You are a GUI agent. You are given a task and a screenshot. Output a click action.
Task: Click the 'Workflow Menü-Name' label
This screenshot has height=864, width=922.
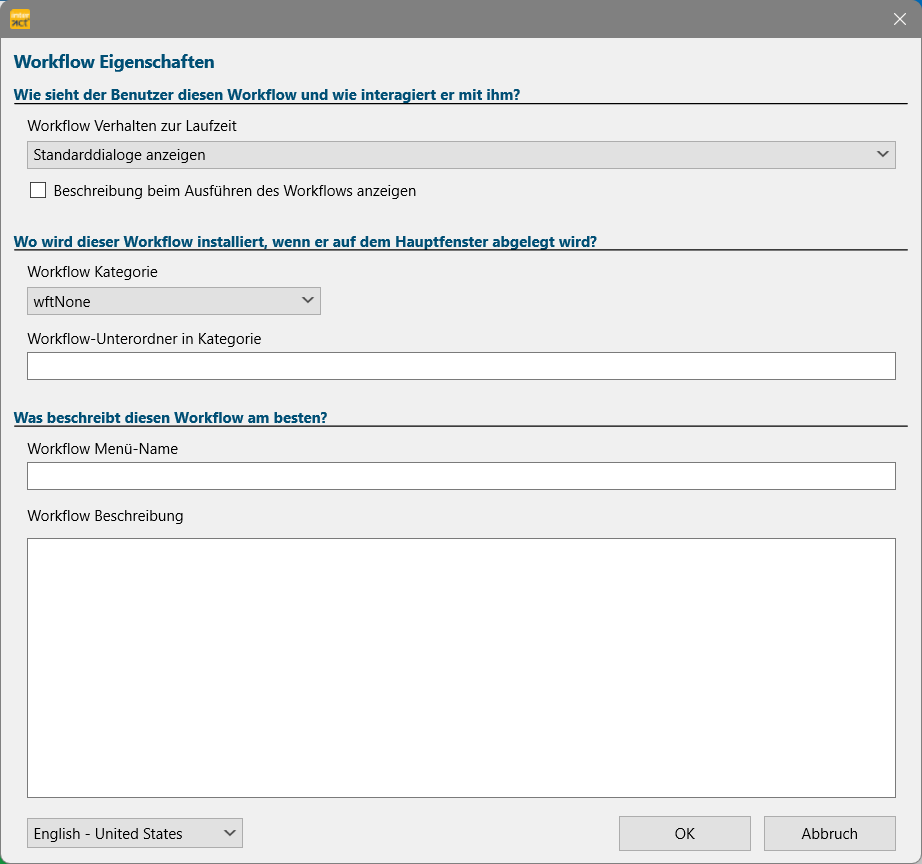tap(102, 449)
